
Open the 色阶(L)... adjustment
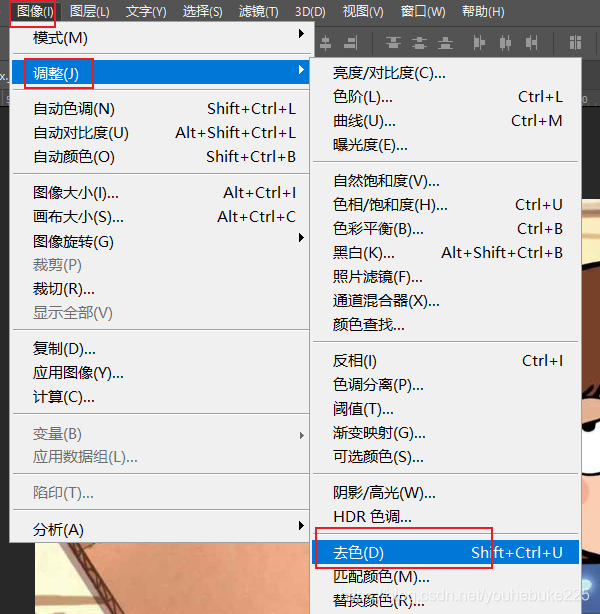pyautogui.click(x=446, y=97)
